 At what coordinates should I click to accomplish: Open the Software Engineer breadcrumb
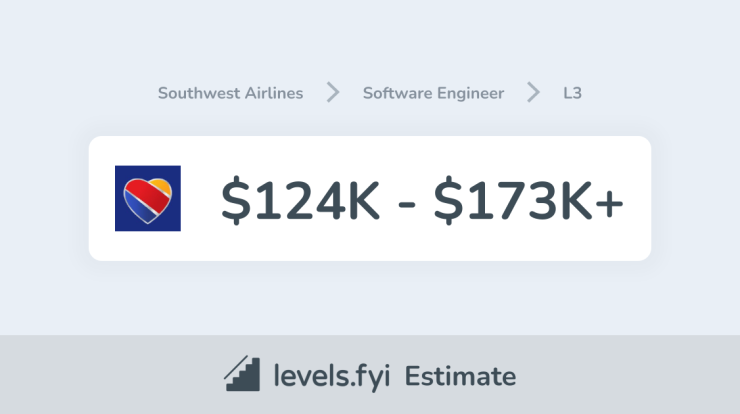(x=433, y=93)
